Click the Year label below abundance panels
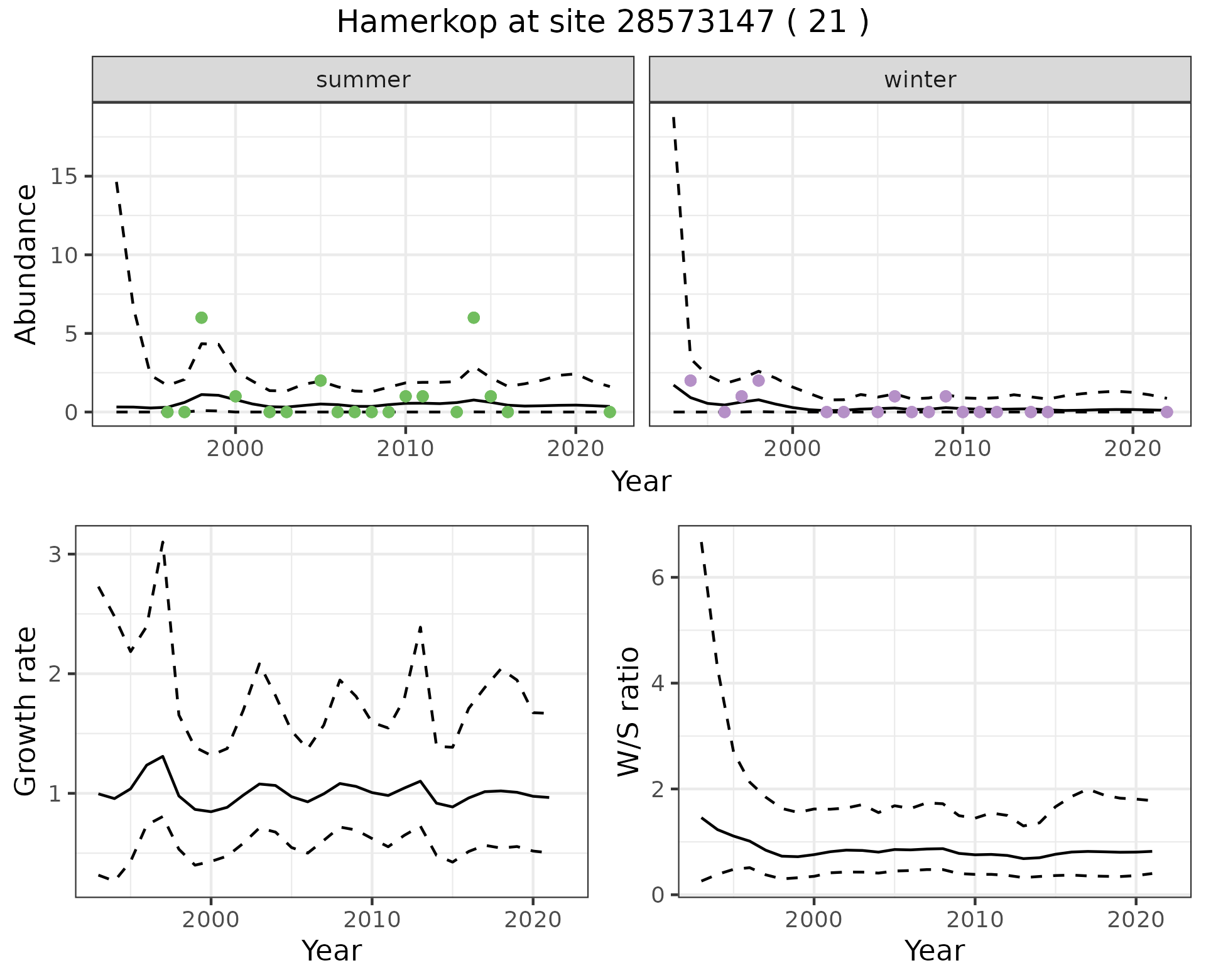The height and width of the screenshot is (980, 1206). coord(641,482)
